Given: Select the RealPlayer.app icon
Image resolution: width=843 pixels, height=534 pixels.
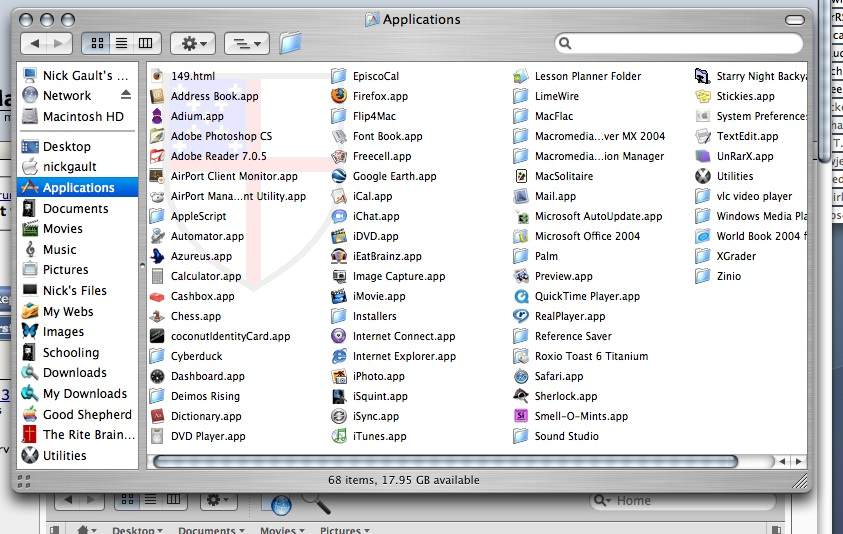Looking at the screenshot, I should pos(520,316).
